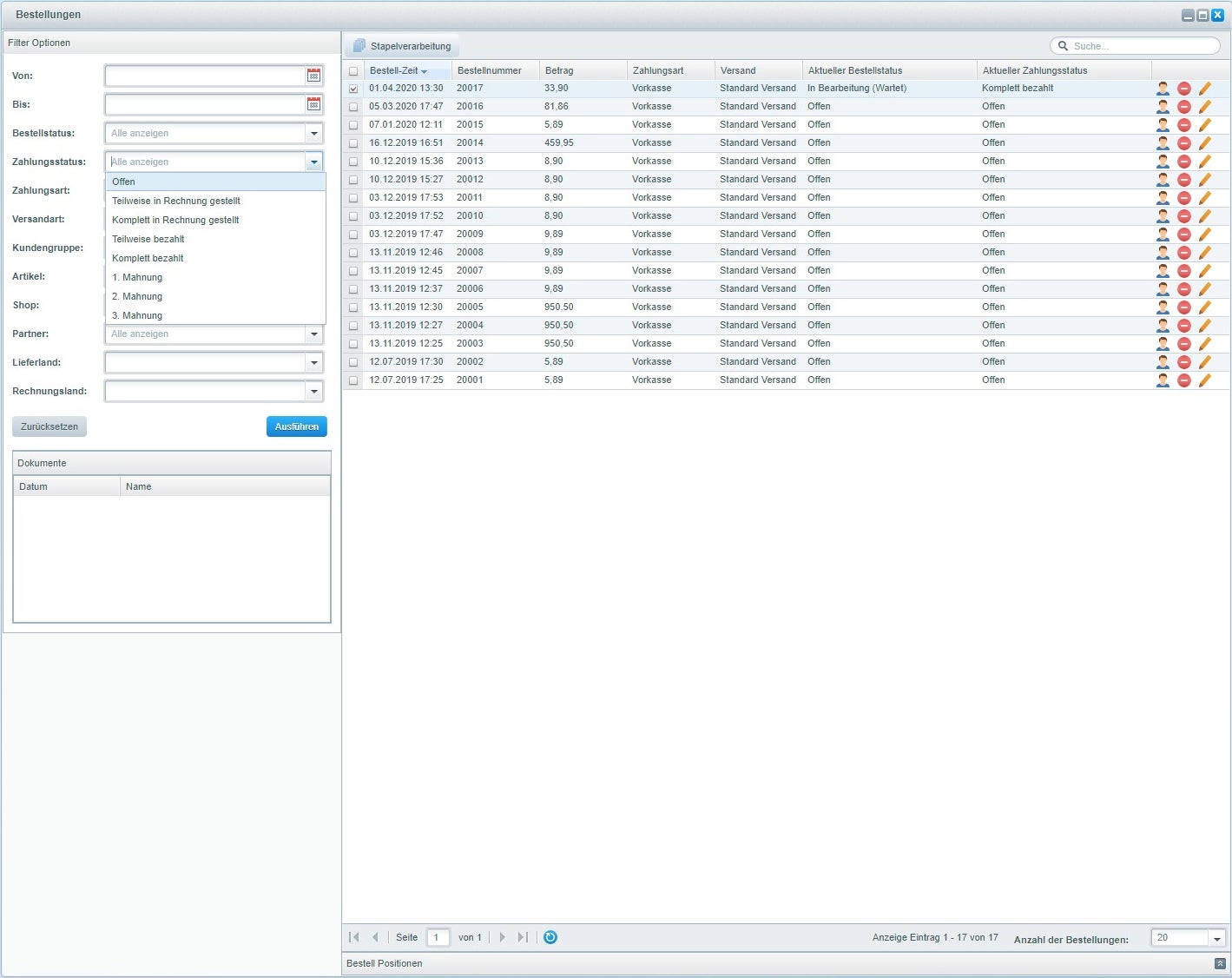This screenshot has width=1232, height=978.
Task: Edit order 20006 with pencil icon
Action: pos(1204,289)
